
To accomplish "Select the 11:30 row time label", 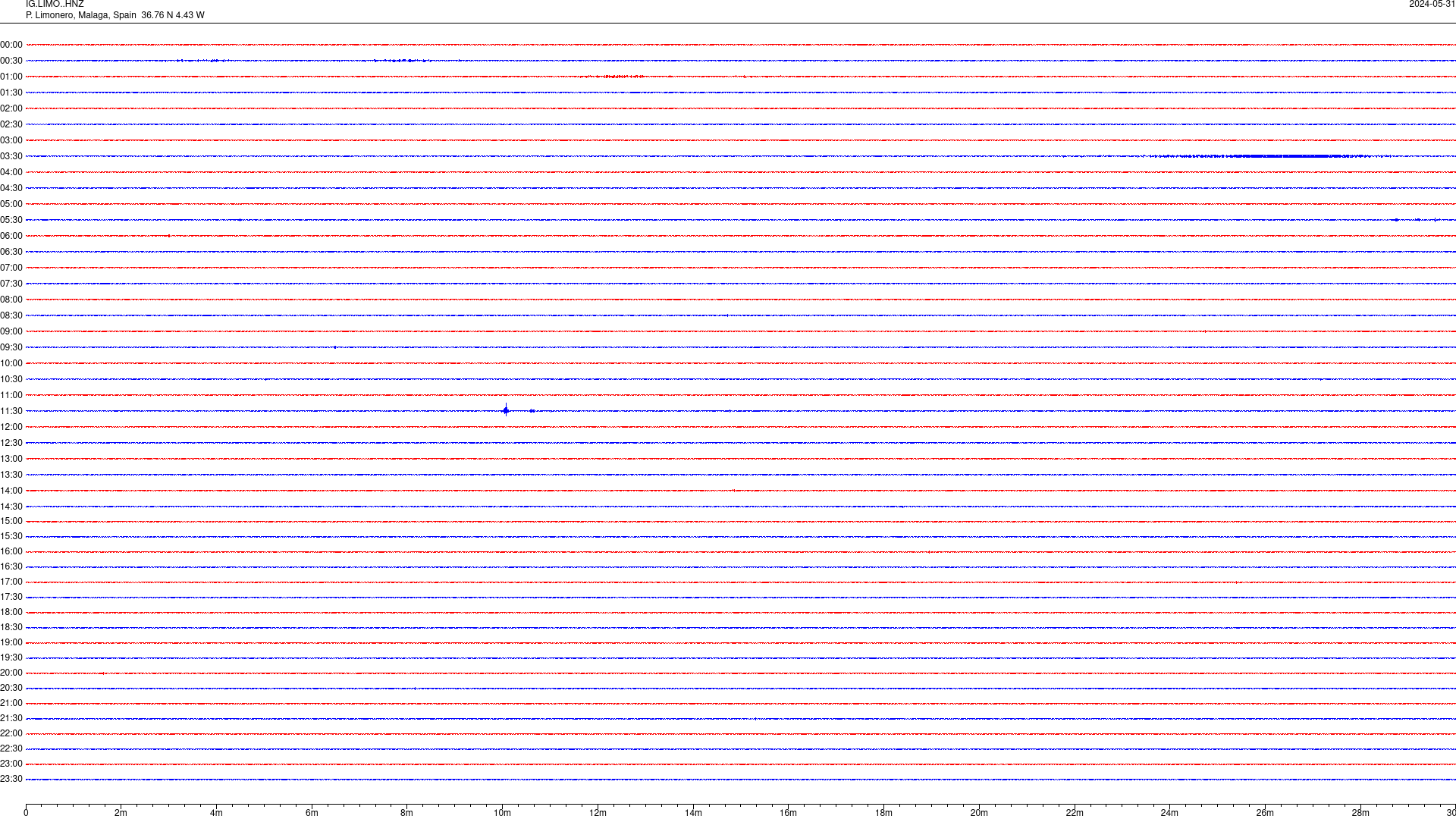I will (11, 411).
